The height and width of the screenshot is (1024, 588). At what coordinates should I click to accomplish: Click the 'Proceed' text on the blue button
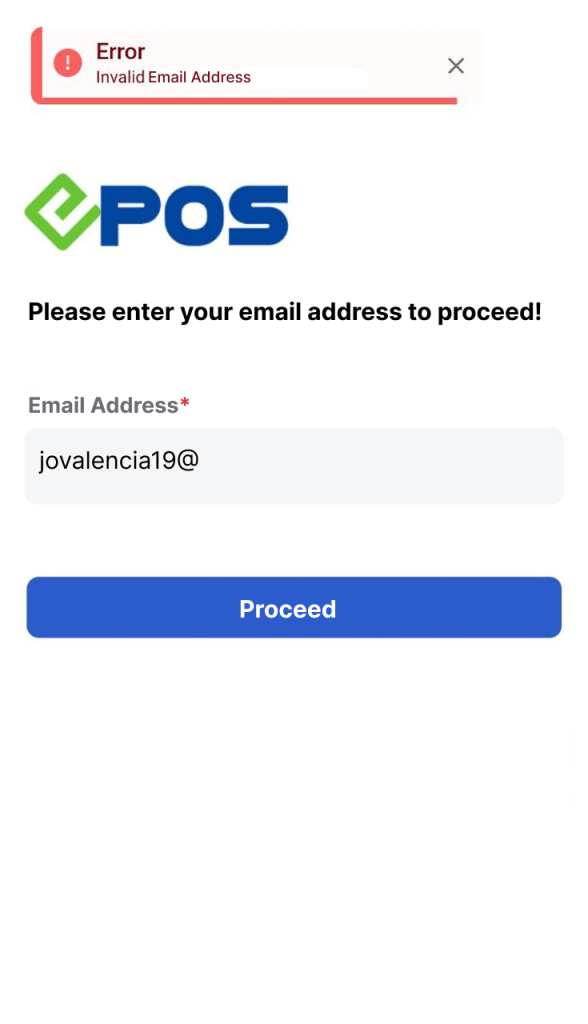coord(287,609)
